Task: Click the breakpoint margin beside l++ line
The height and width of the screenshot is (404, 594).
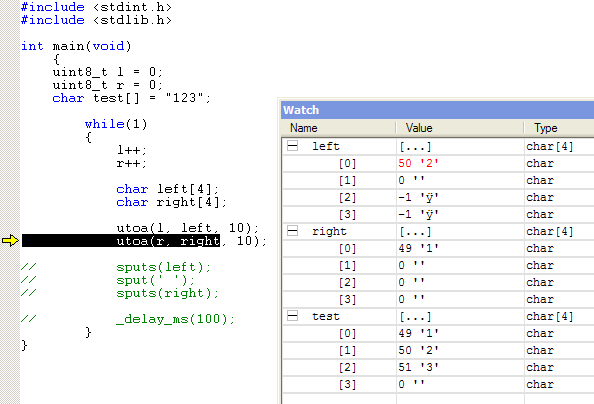Action: coord(10,150)
